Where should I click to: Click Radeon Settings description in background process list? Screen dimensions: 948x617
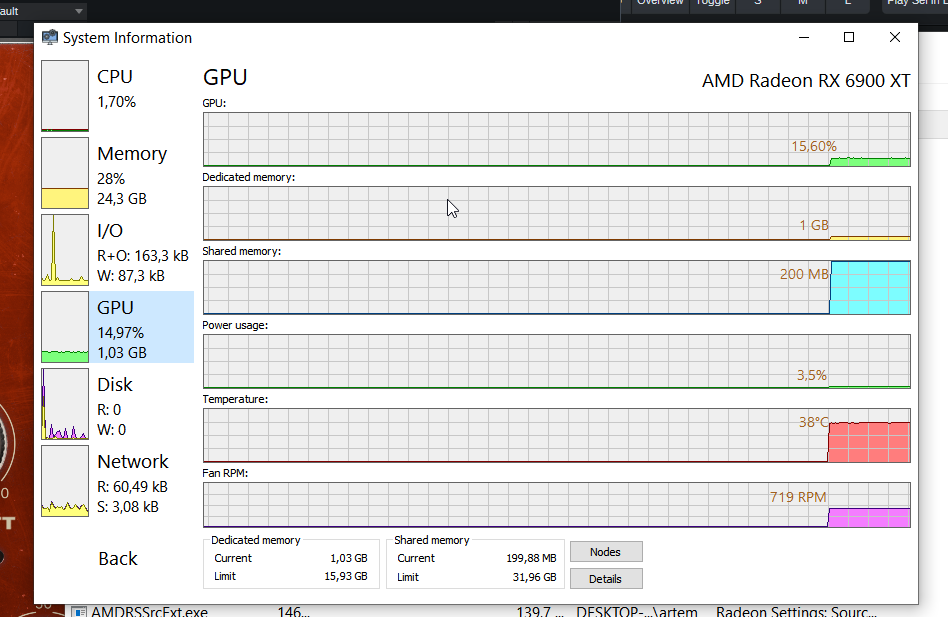click(796, 612)
